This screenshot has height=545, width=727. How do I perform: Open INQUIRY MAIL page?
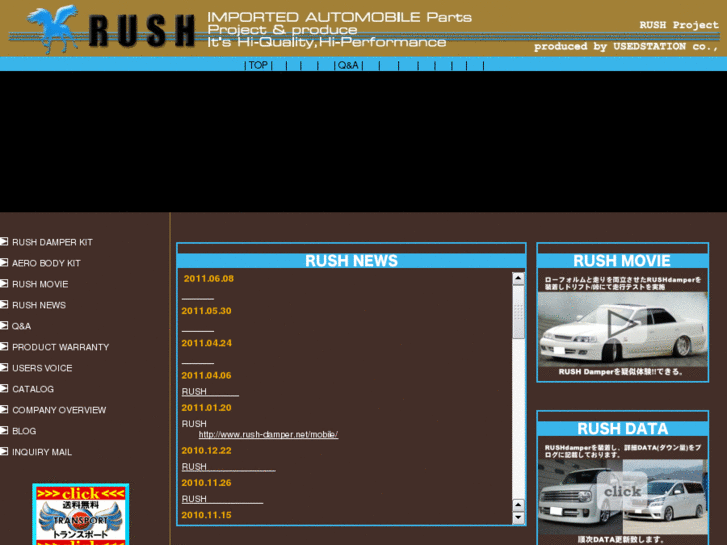[42, 452]
